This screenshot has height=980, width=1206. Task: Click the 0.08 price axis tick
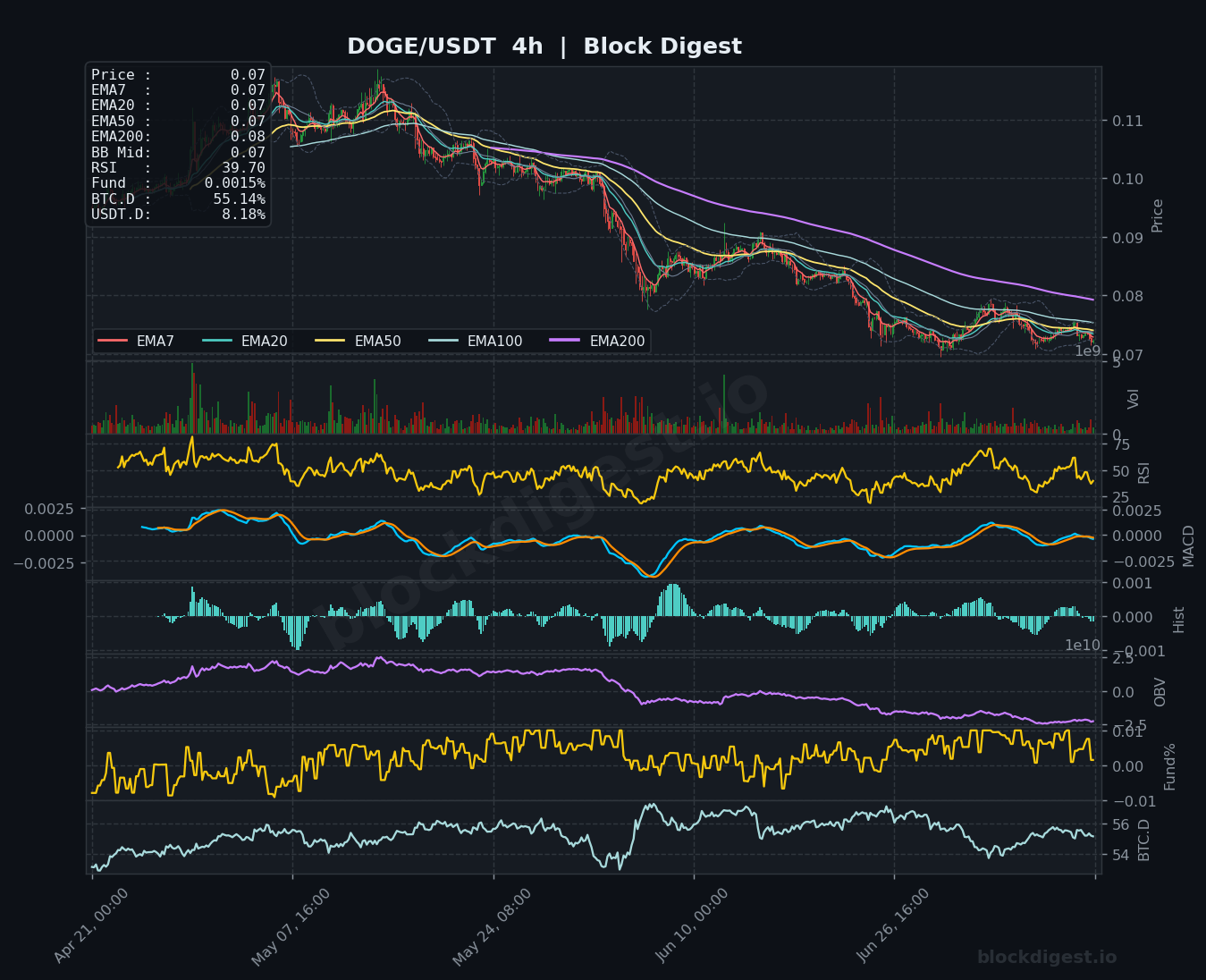[x=1127, y=296]
